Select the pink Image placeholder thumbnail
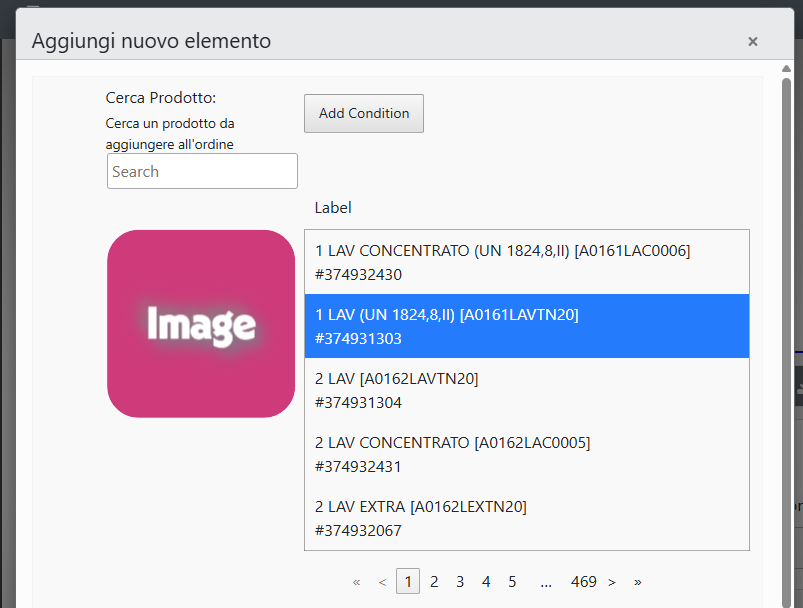 pos(201,324)
